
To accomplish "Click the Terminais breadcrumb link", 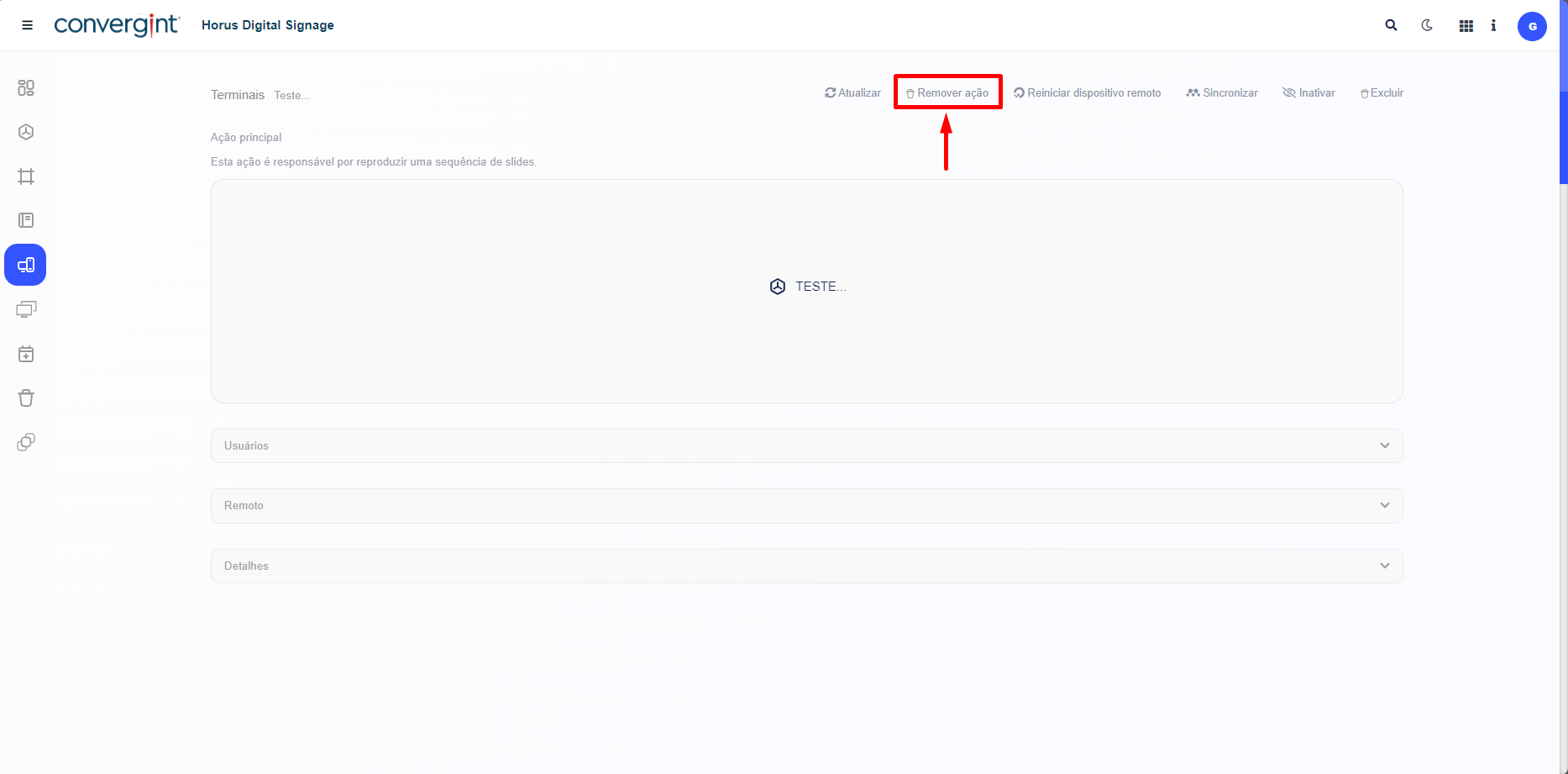I will point(238,95).
